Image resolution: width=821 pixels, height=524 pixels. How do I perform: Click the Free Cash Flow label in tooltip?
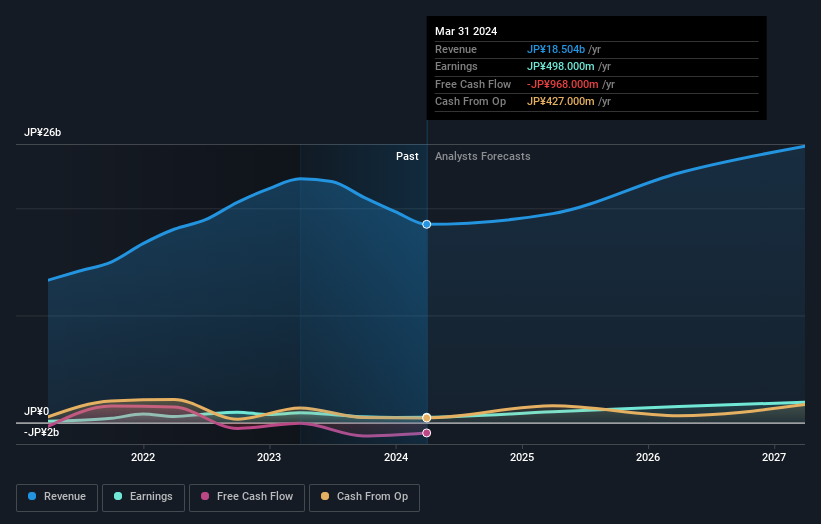coord(473,84)
